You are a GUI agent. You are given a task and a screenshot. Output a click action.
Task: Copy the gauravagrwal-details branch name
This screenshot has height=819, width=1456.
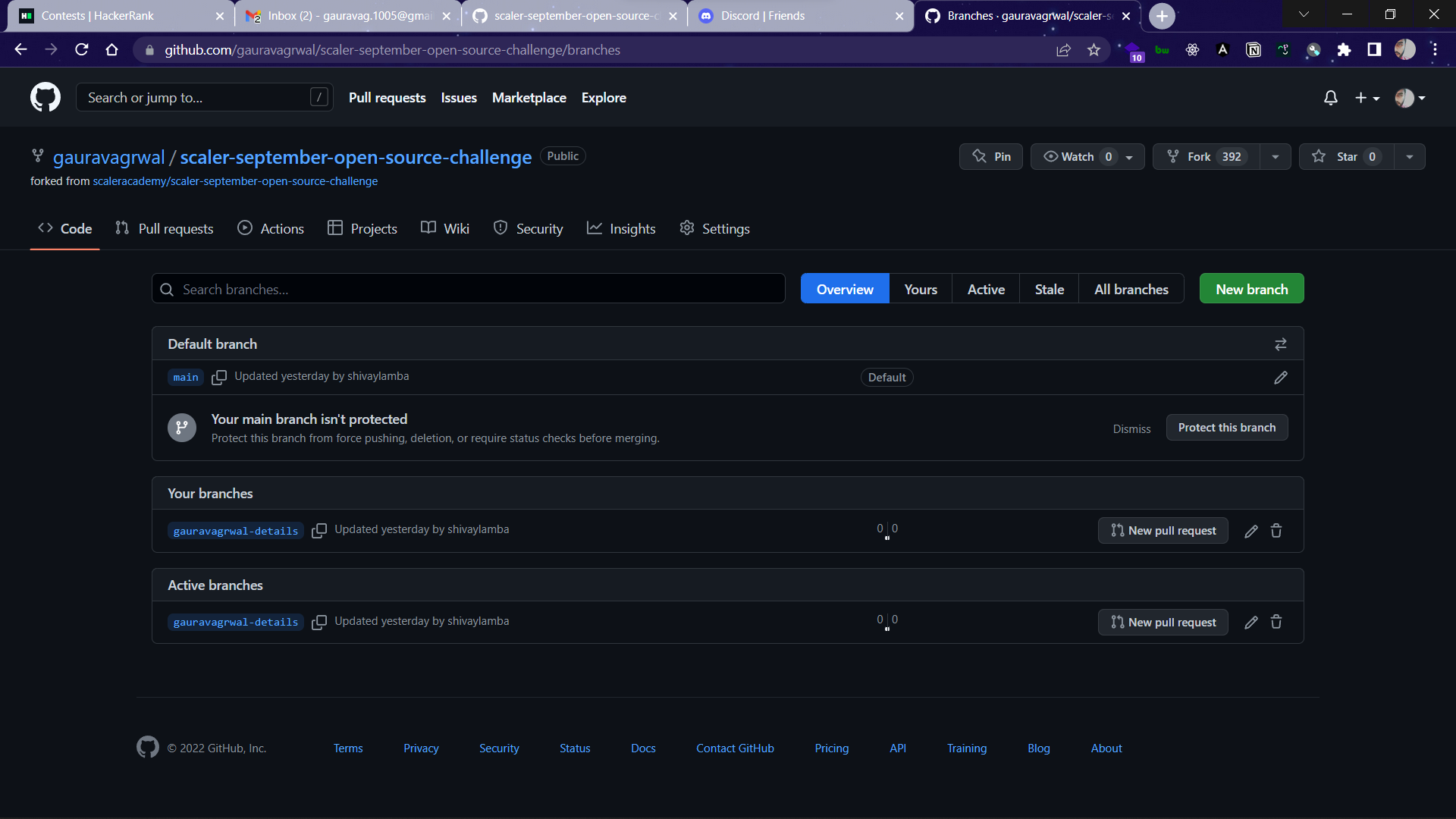(319, 530)
